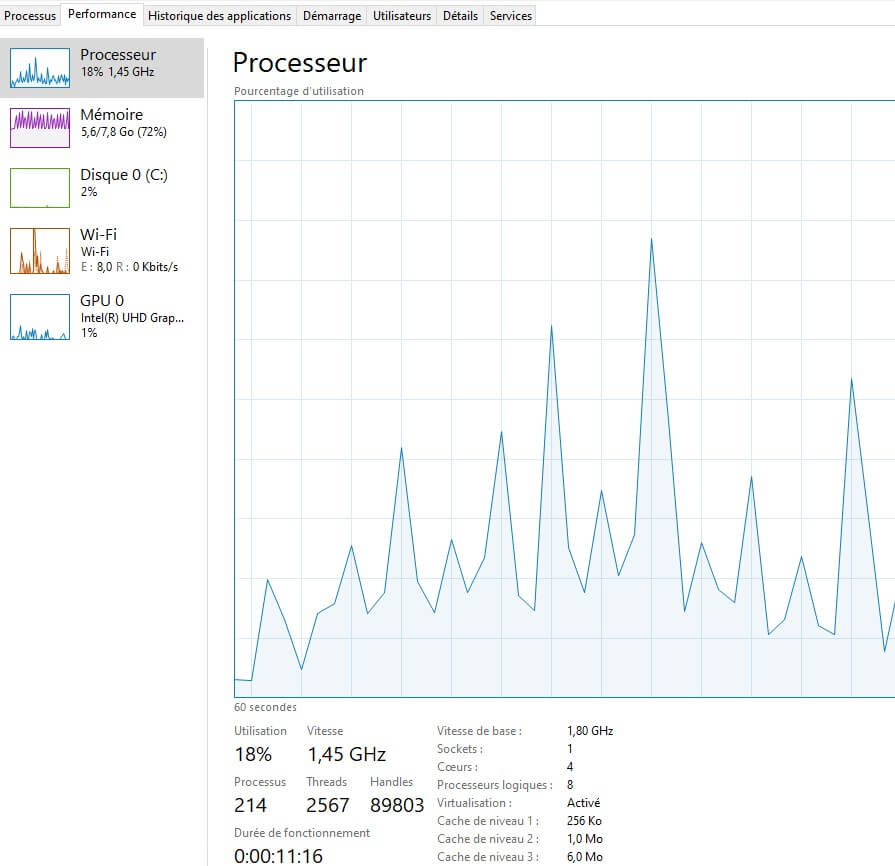Click the GPU 0 graph thumbnail
The width and height of the screenshot is (895, 866).
(39, 317)
